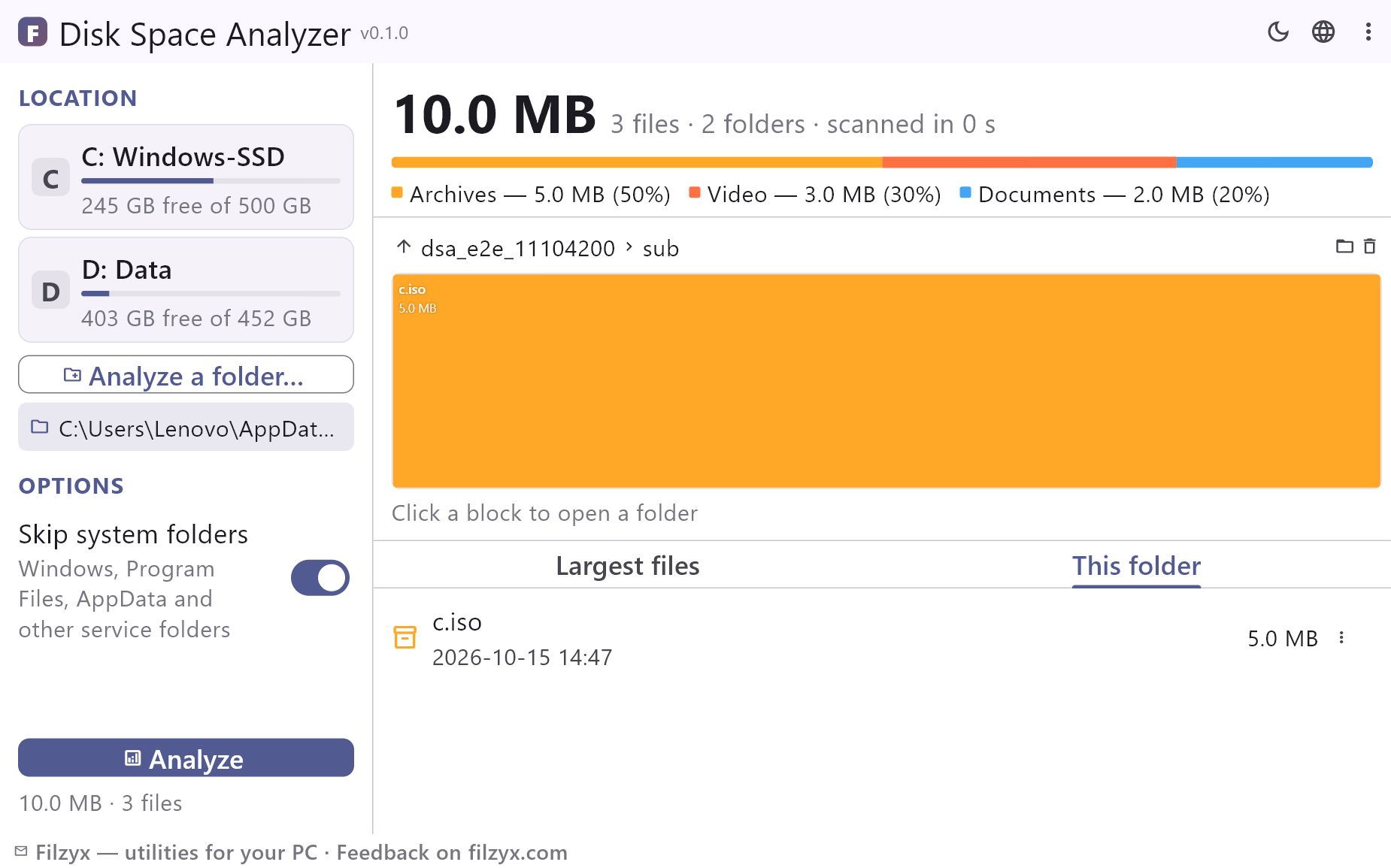This screenshot has height=868, width=1391.
Task: Click Video red legend swatch
Action: [695, 192]
